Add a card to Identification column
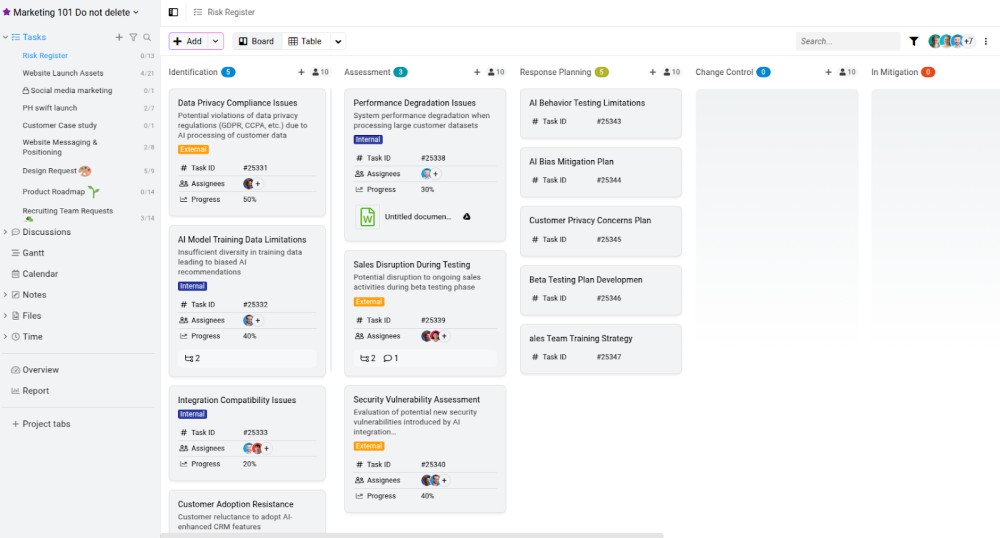The image size is (1000, 538). (x=301, y=72)
